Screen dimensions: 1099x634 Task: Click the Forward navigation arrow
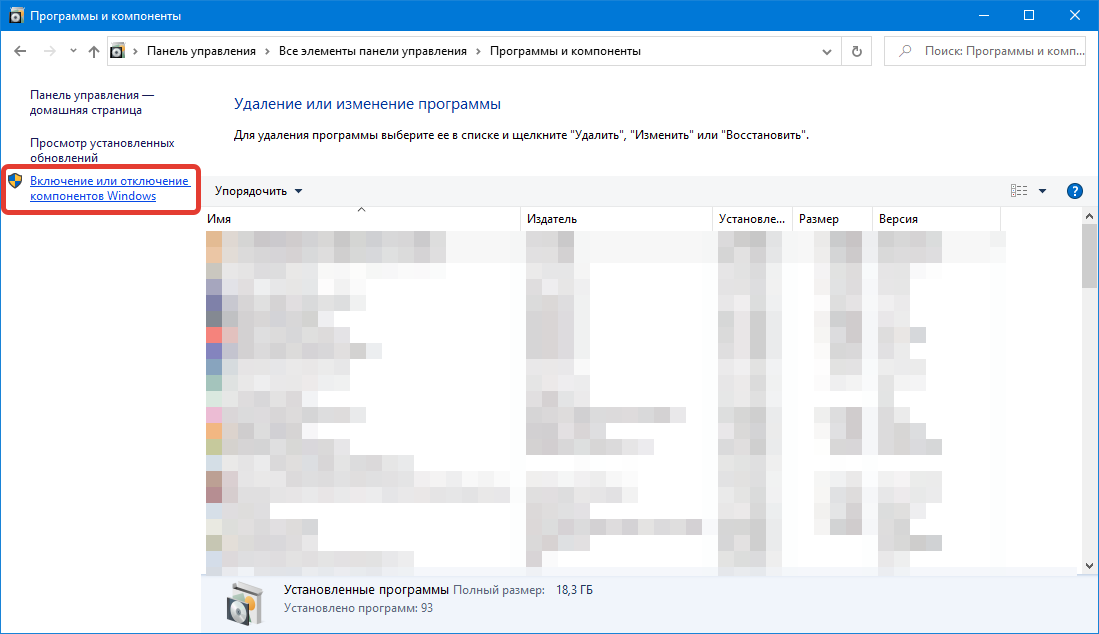(48, 51)
